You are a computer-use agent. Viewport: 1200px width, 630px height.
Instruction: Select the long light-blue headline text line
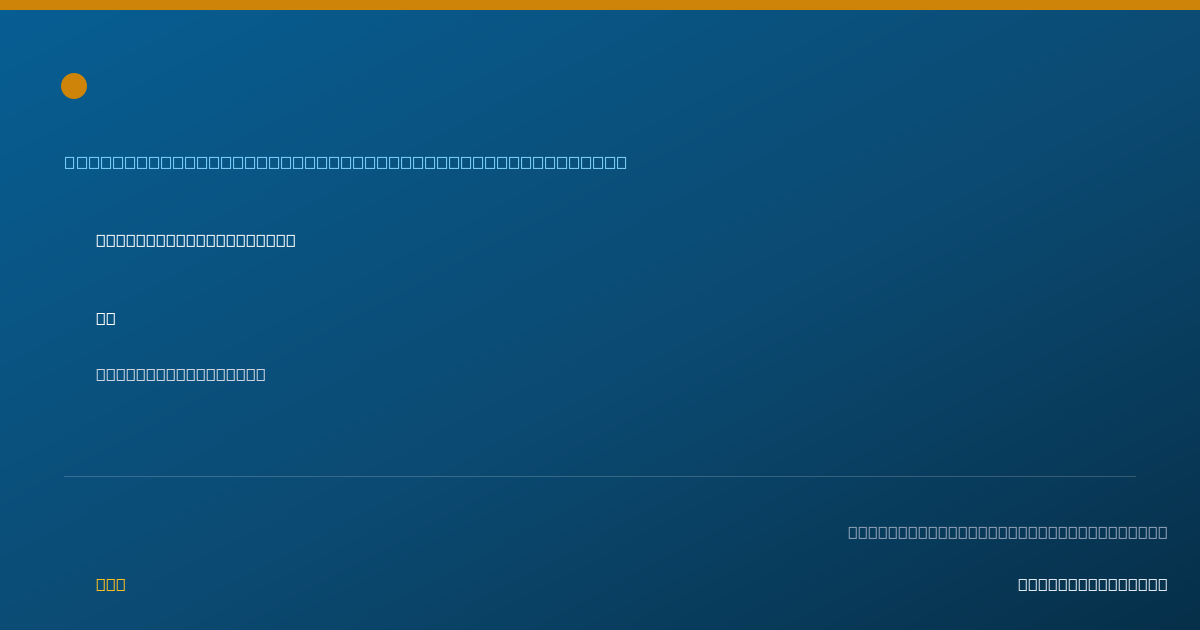(346, 162)
